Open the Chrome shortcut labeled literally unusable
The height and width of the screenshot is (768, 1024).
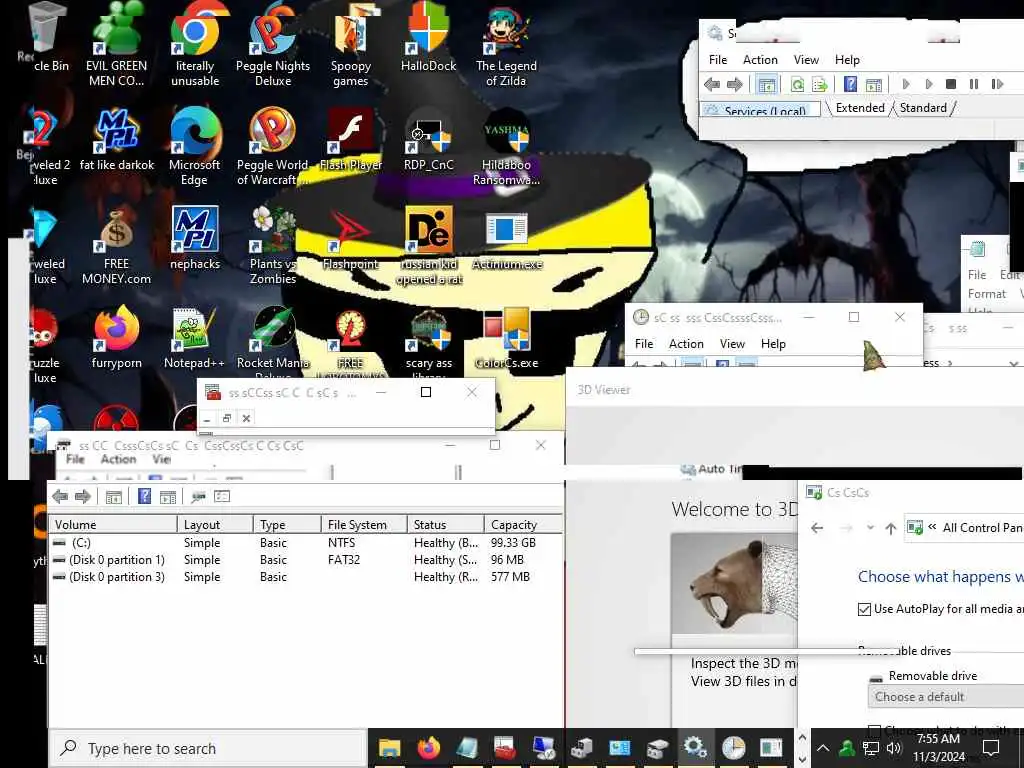tap(195, 44)
